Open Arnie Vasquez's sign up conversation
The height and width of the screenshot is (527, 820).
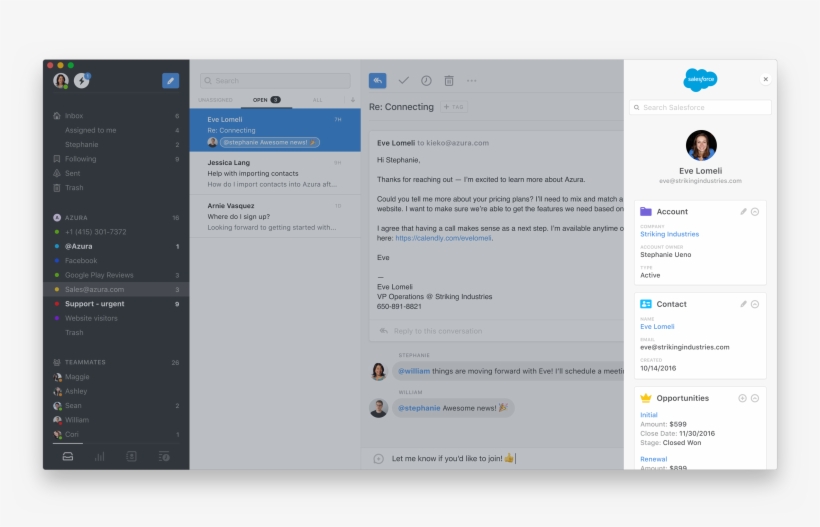pyautogui.click(x=275, y=216)
